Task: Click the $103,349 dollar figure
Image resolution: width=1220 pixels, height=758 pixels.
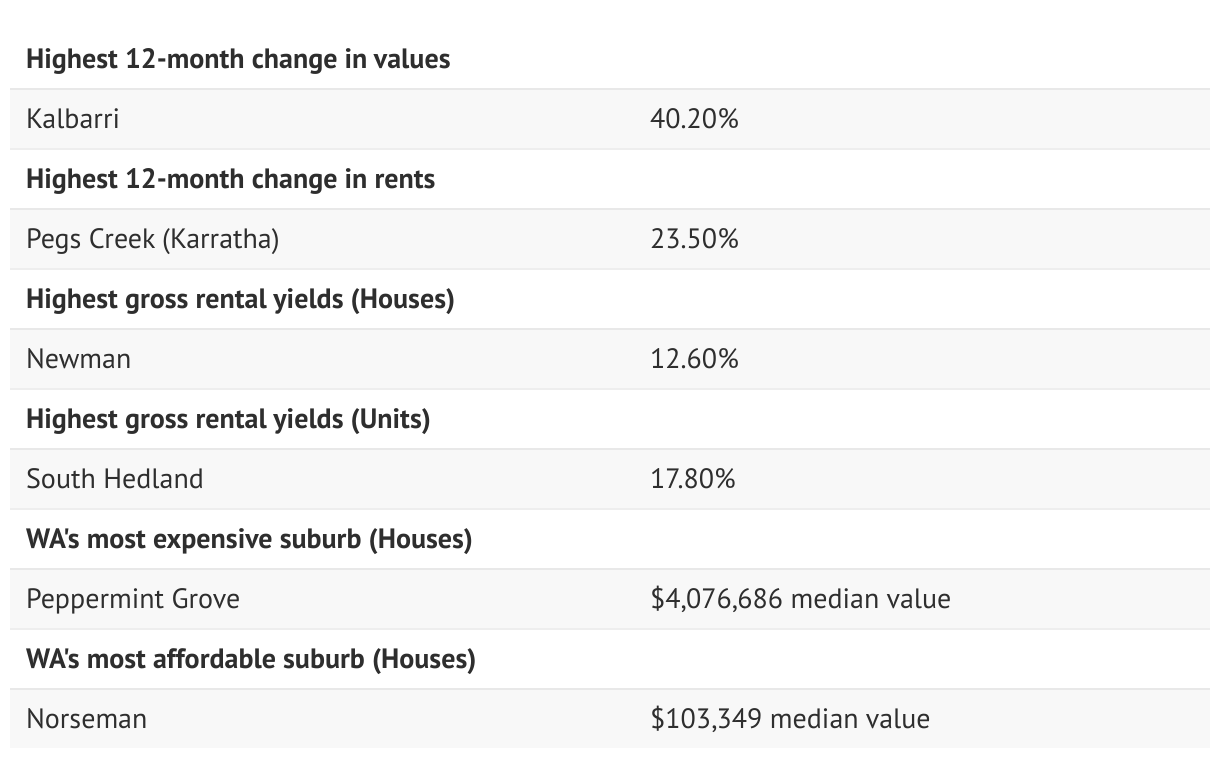Action: 707,719
